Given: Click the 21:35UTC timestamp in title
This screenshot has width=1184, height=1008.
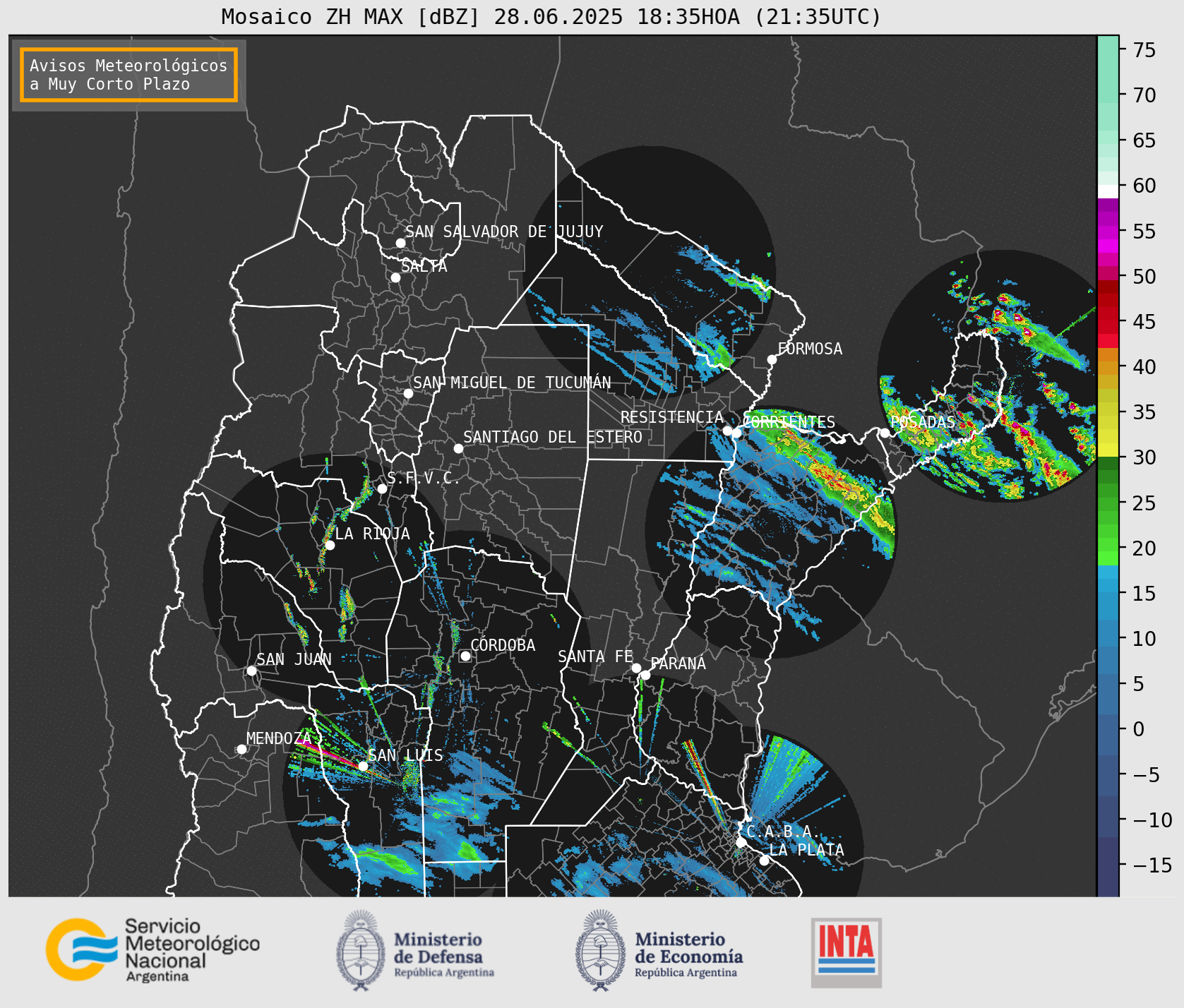Looking at the screenshot, I should [x=818, y=16].
